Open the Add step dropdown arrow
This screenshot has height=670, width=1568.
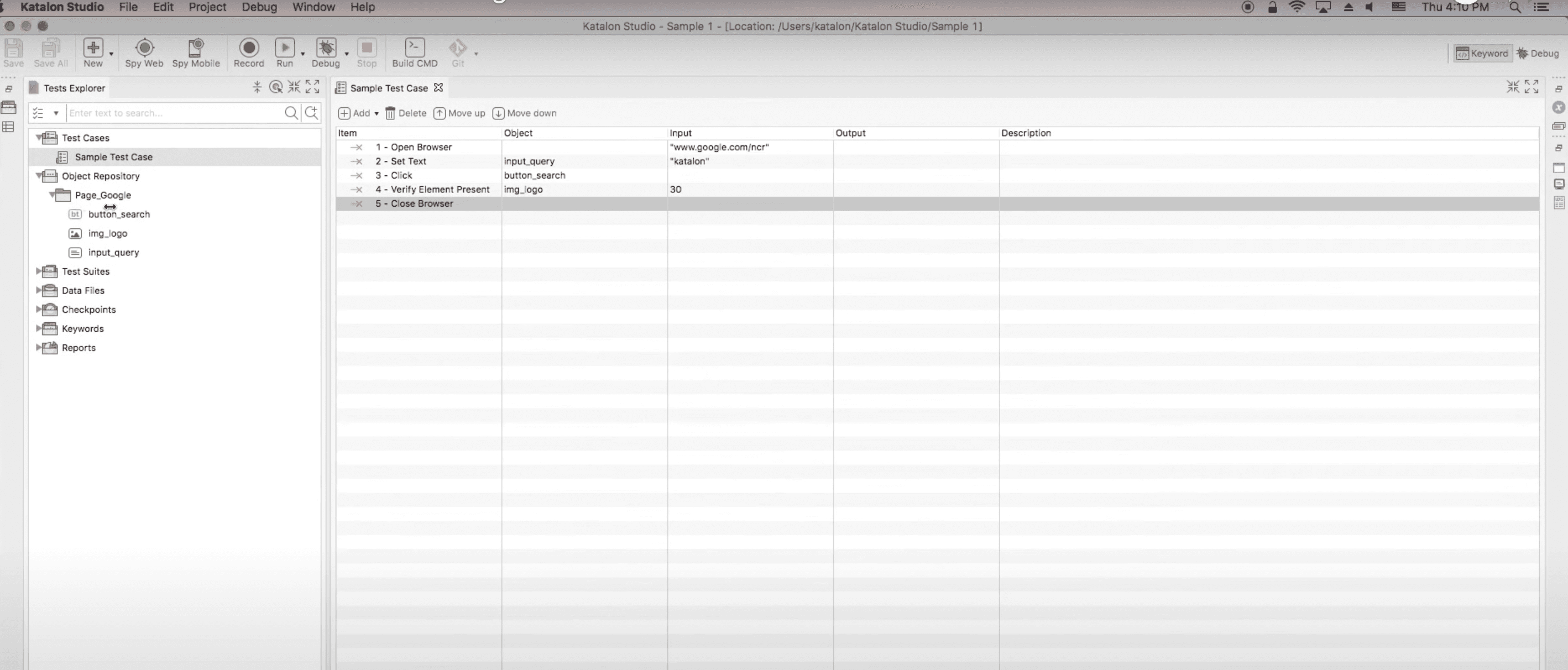click(x=376, y=114)
